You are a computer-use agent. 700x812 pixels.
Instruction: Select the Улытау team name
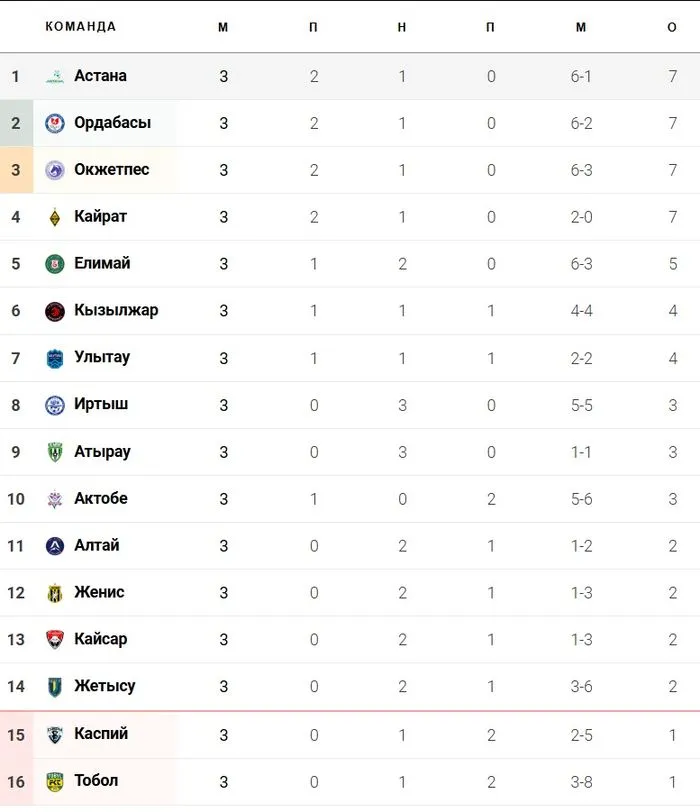coord(102,358)
